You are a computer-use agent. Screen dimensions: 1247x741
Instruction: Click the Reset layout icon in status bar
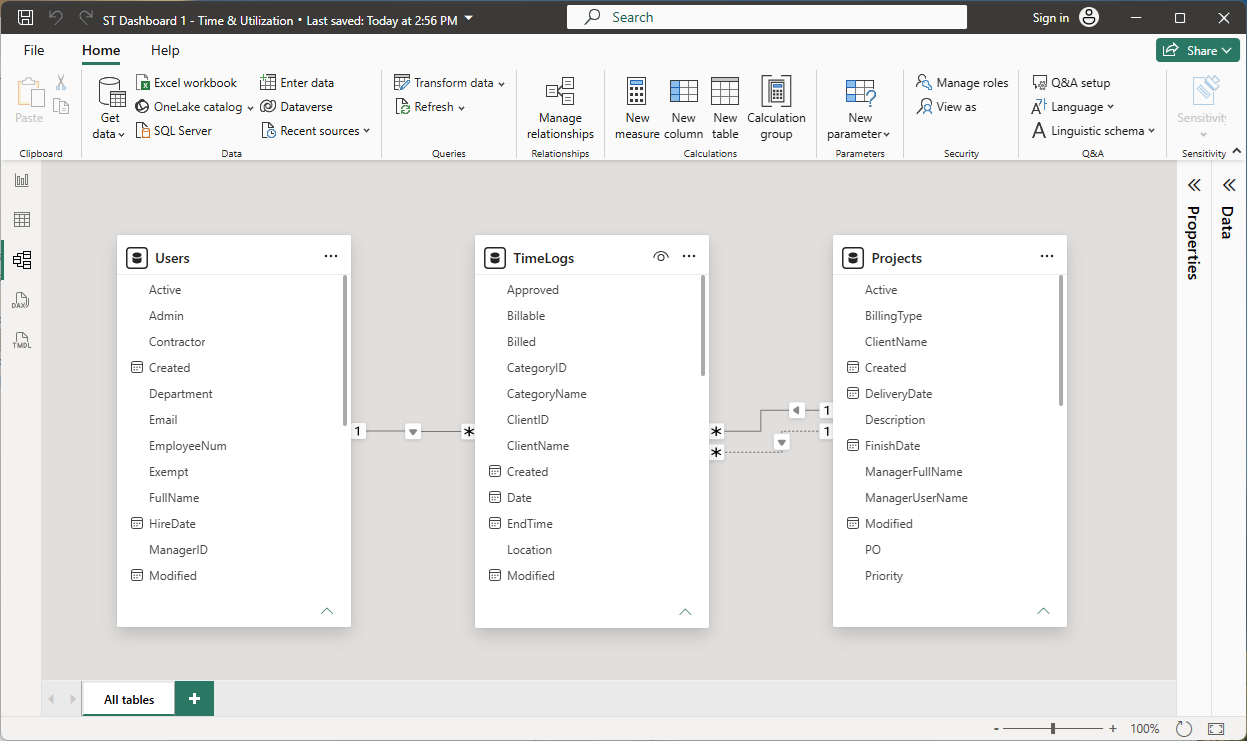[1184, 729]
